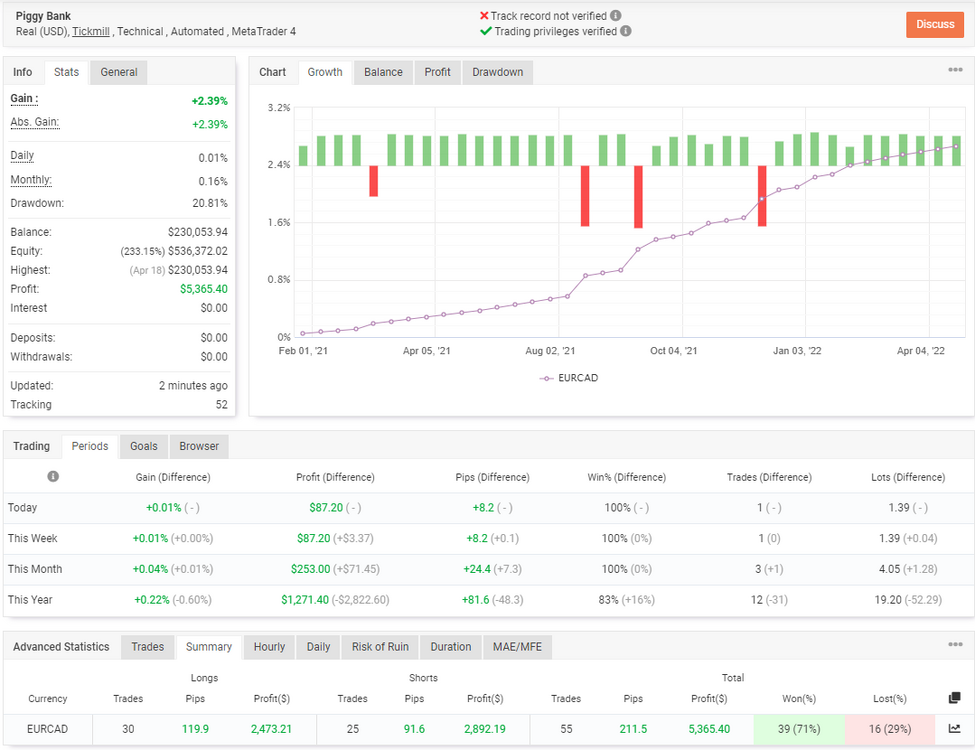Click the Discuss button
The image size is (975, 750).
[x=935, y=24]
